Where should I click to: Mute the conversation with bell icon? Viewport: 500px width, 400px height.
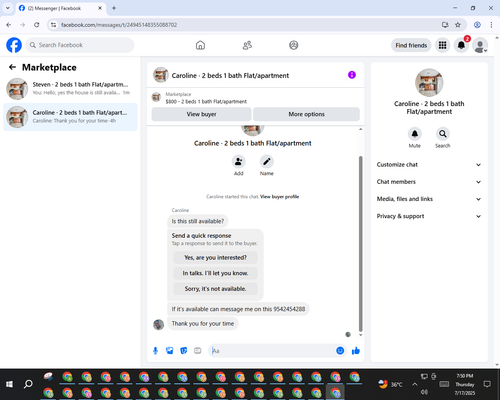pos(415,134)
